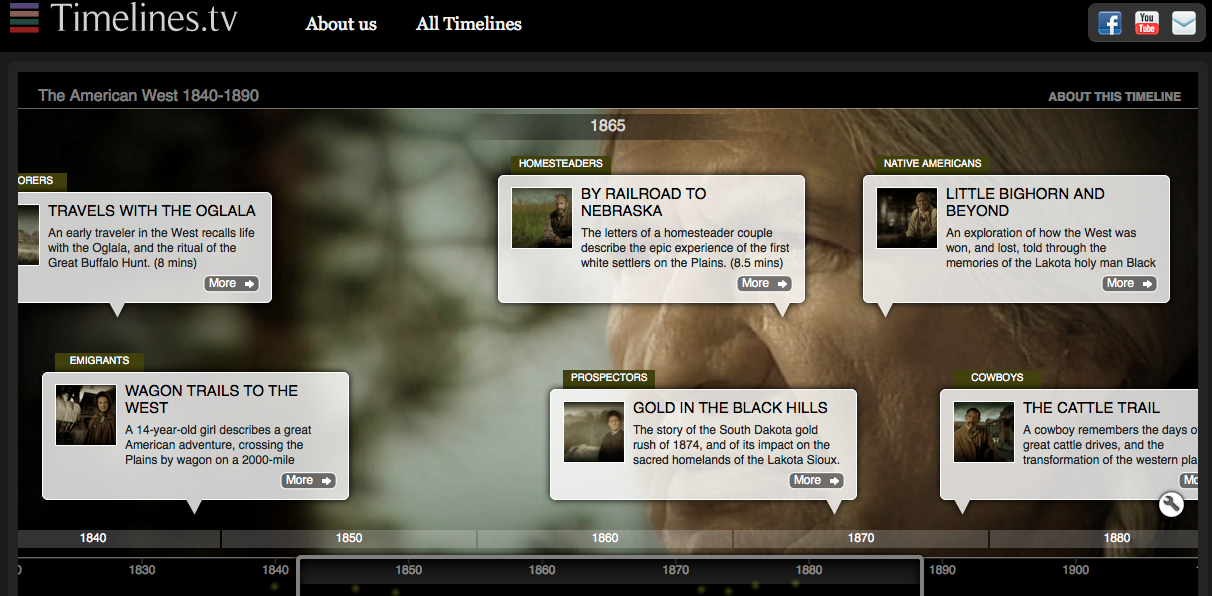Image resolution: width=1212 pixels, height=596 pixels.
Task: Select the HOMESTEADERS category label
Action: pos(560,163)
